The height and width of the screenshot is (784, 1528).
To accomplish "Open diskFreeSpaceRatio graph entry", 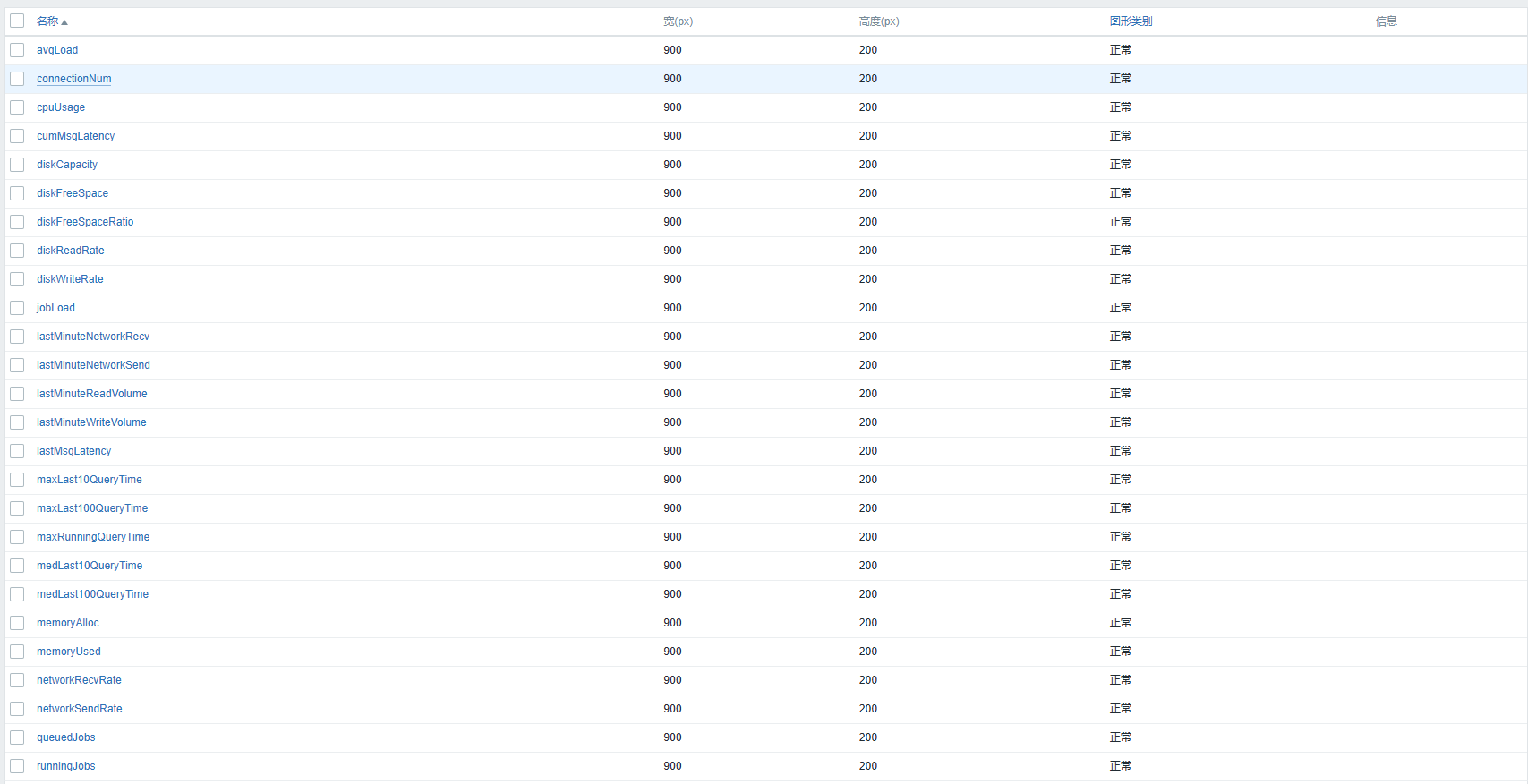I will coord(85,222).
